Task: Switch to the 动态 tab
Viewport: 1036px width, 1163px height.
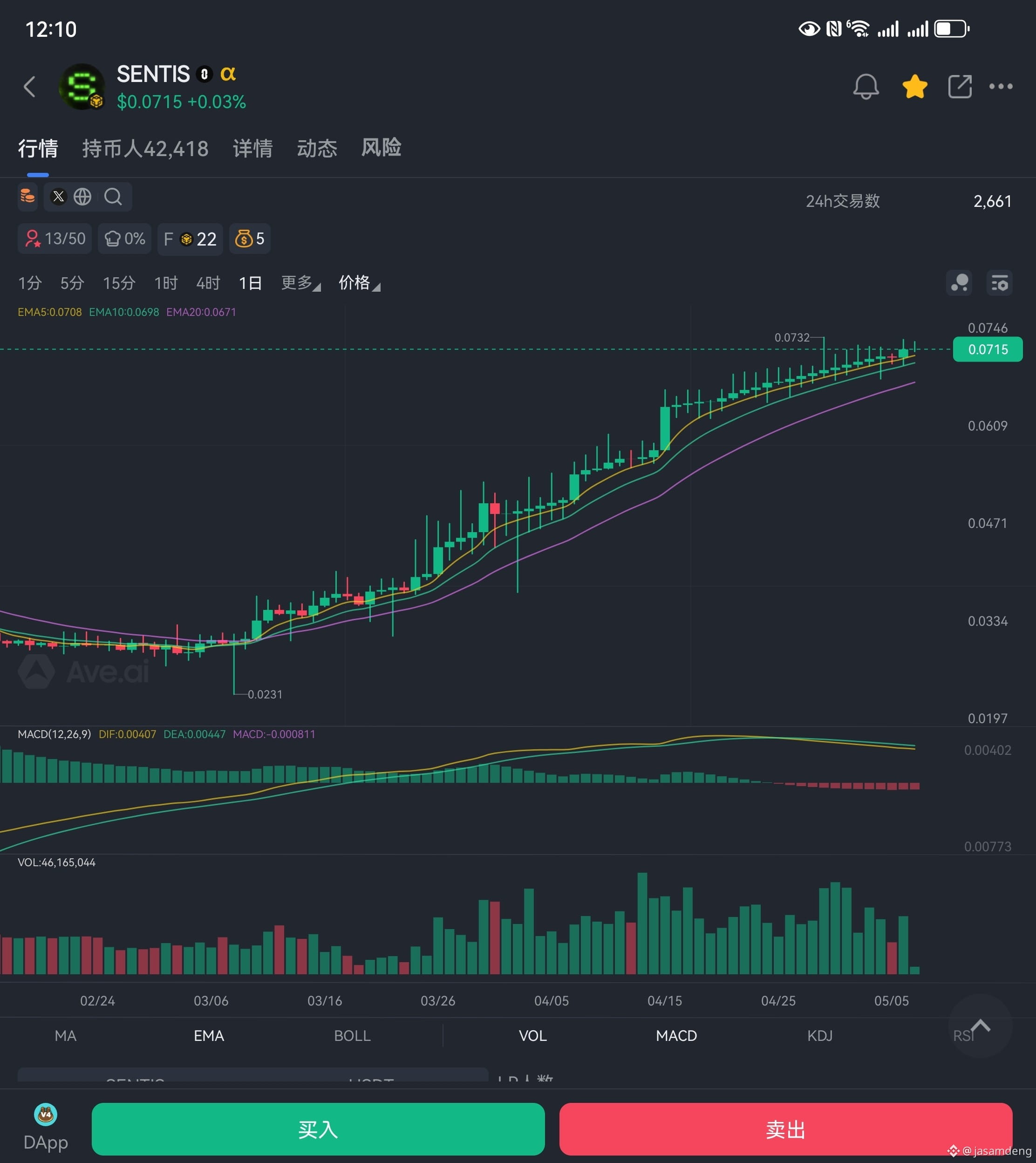Action: point(317,149)
